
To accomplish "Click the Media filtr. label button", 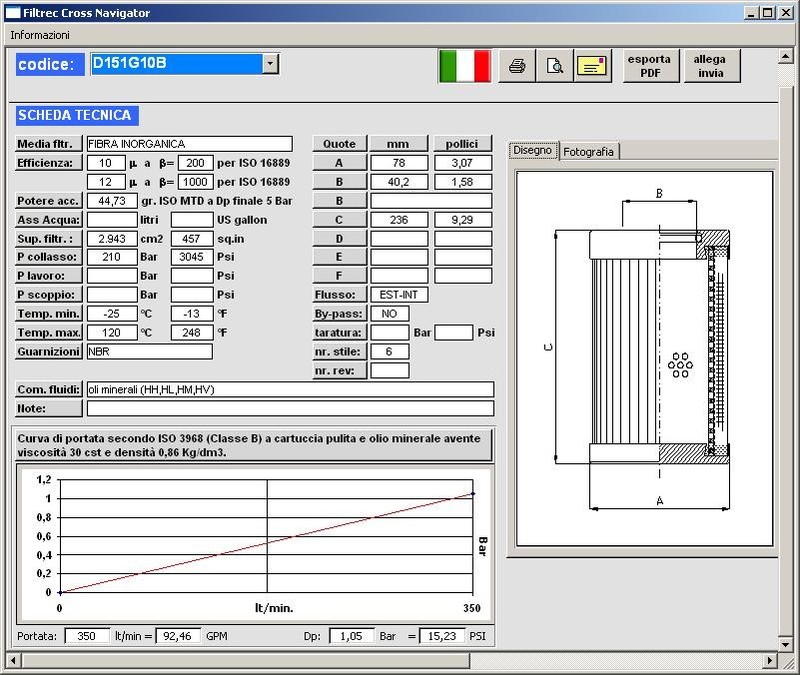I will [49, 144].
